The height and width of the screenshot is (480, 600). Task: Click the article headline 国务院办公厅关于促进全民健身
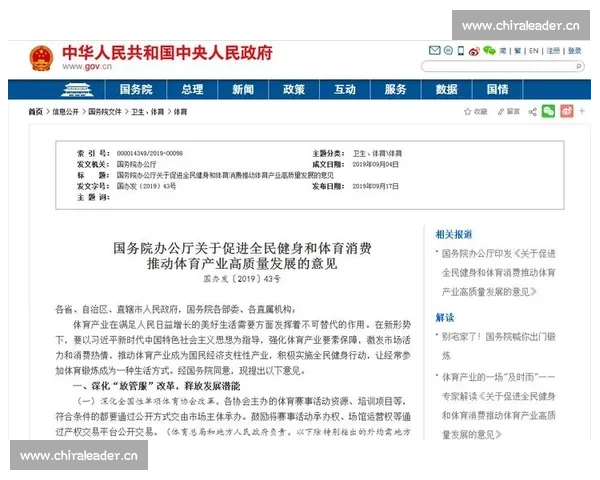coord(242,256)
